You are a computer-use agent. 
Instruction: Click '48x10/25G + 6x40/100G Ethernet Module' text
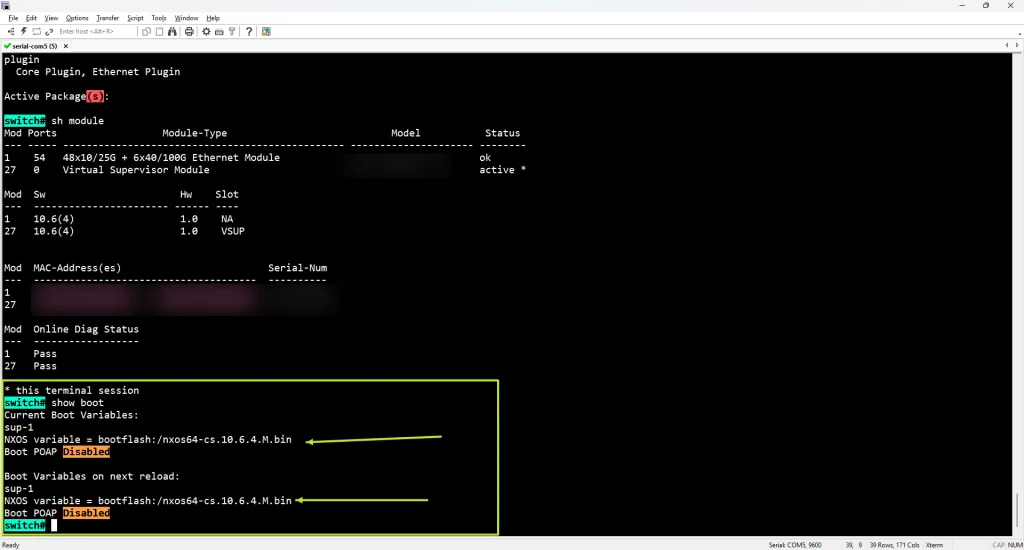point(171,157)
